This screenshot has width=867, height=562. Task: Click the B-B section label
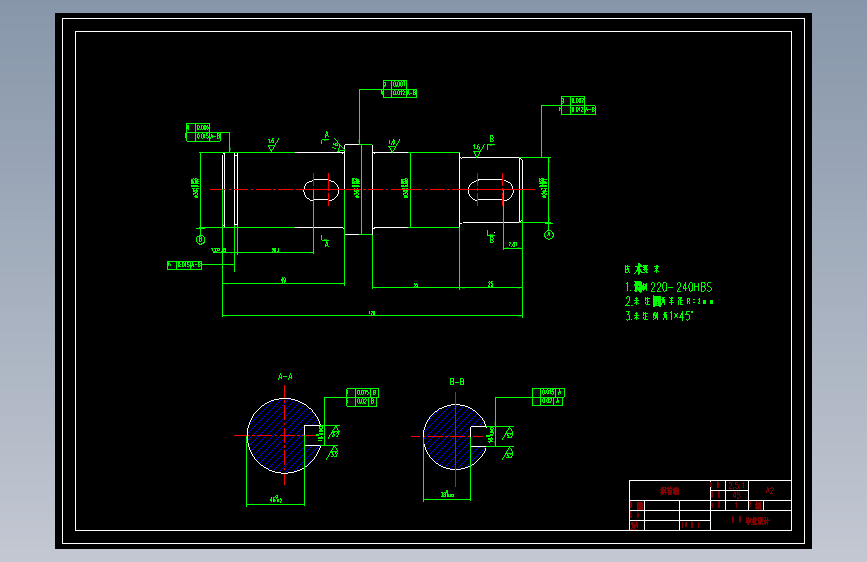point(457,382)
